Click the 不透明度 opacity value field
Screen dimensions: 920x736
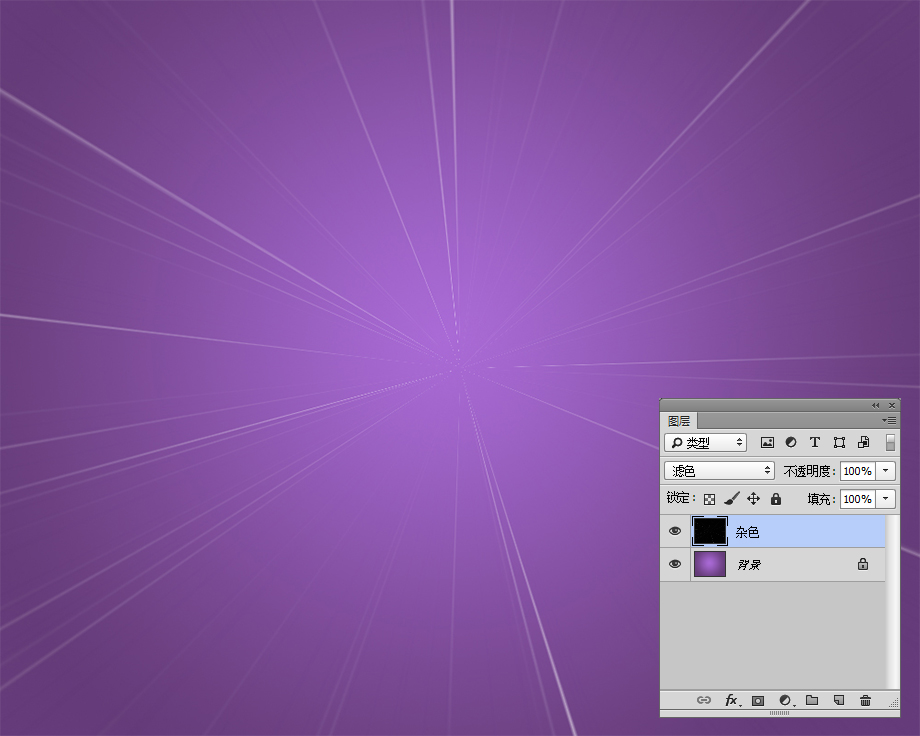tap(857, 471)
